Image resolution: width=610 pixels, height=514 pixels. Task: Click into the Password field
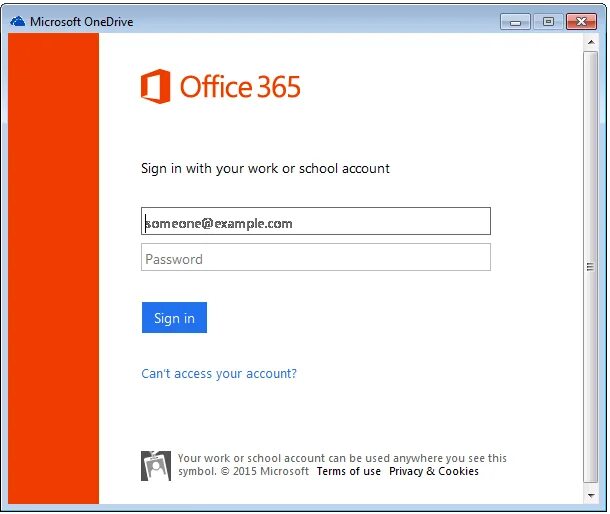click(x=316, y=257)
